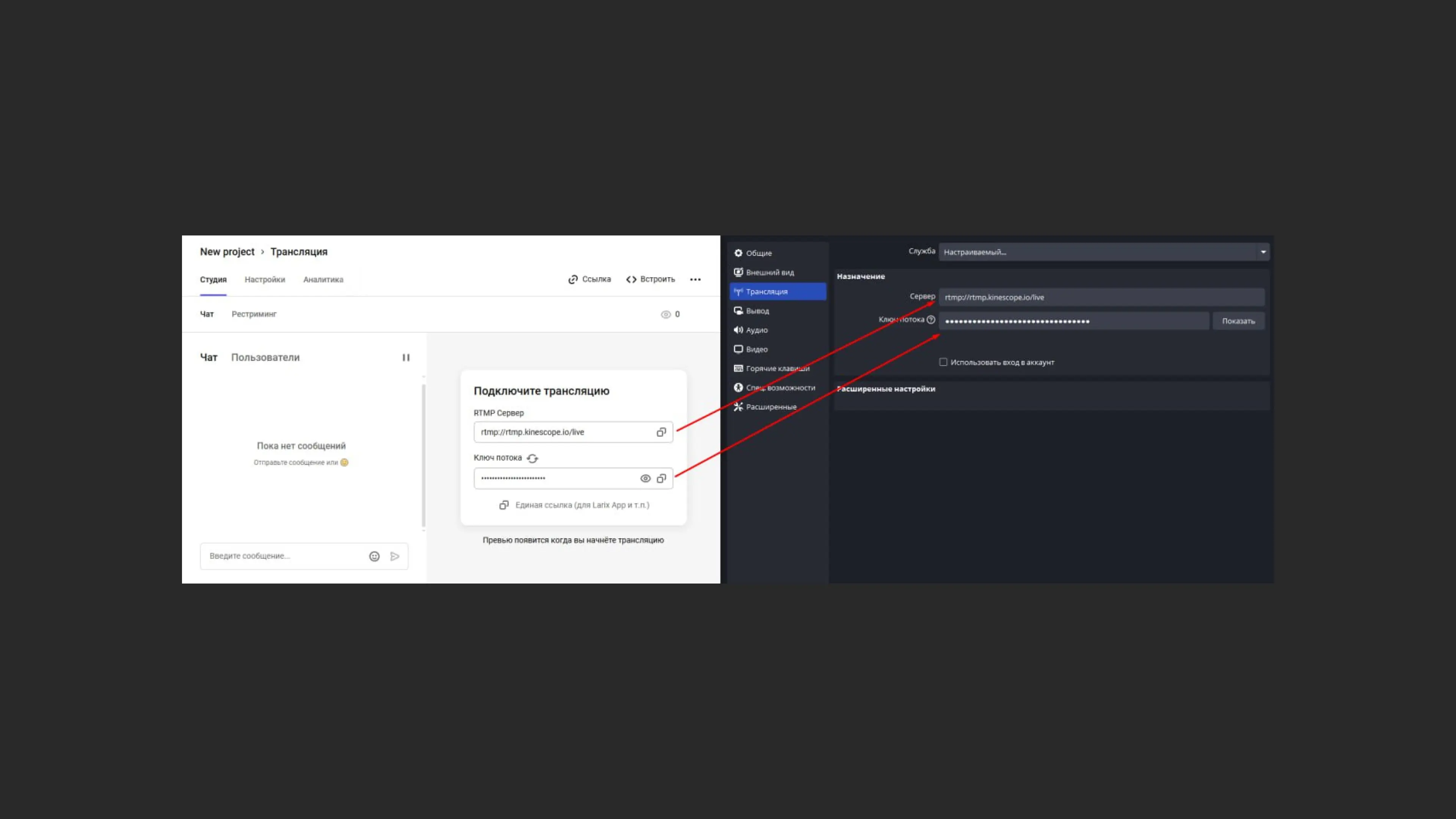The height and width of the screenshot is (819, 1456).
Task: Open the Аналитика tab
Action: (x=323, y=279)
